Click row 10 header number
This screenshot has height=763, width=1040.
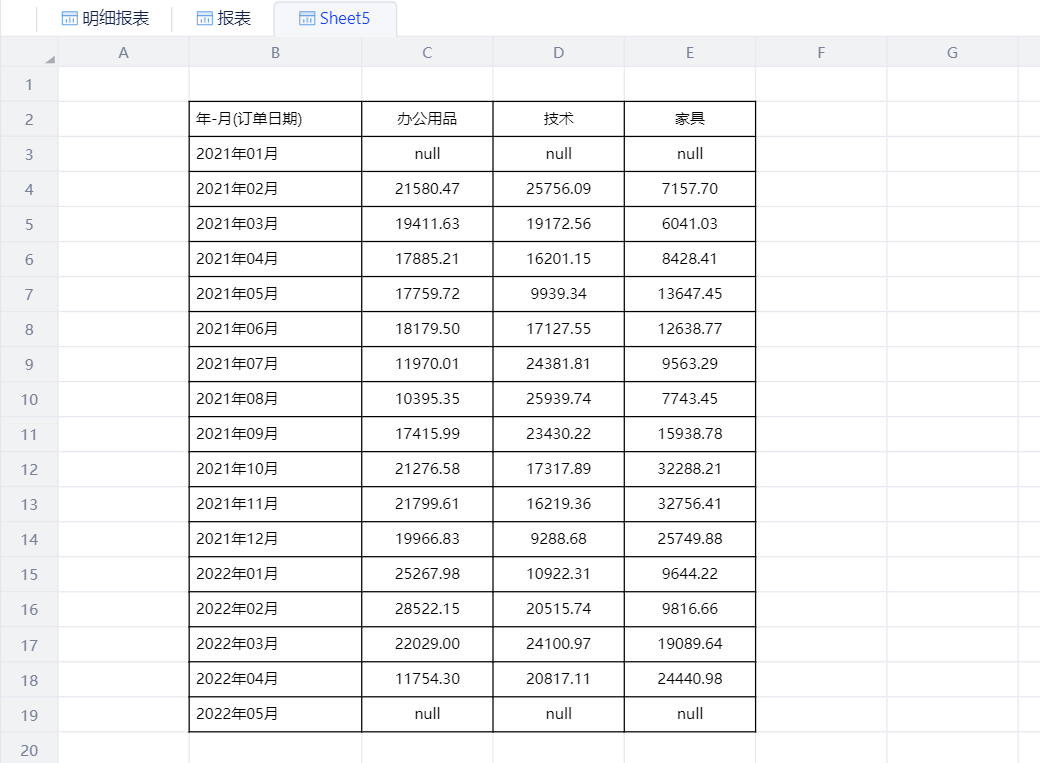tap(29, 399)
